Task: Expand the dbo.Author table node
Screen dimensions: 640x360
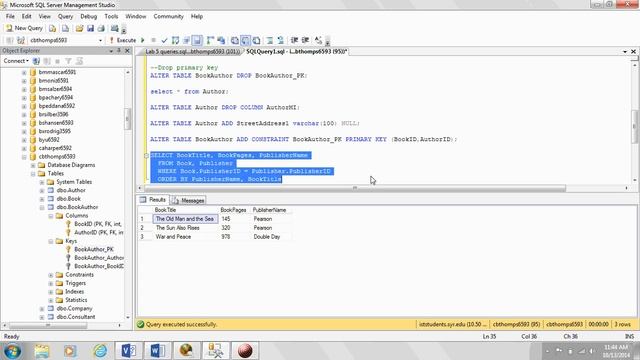Action: point(42,191)
